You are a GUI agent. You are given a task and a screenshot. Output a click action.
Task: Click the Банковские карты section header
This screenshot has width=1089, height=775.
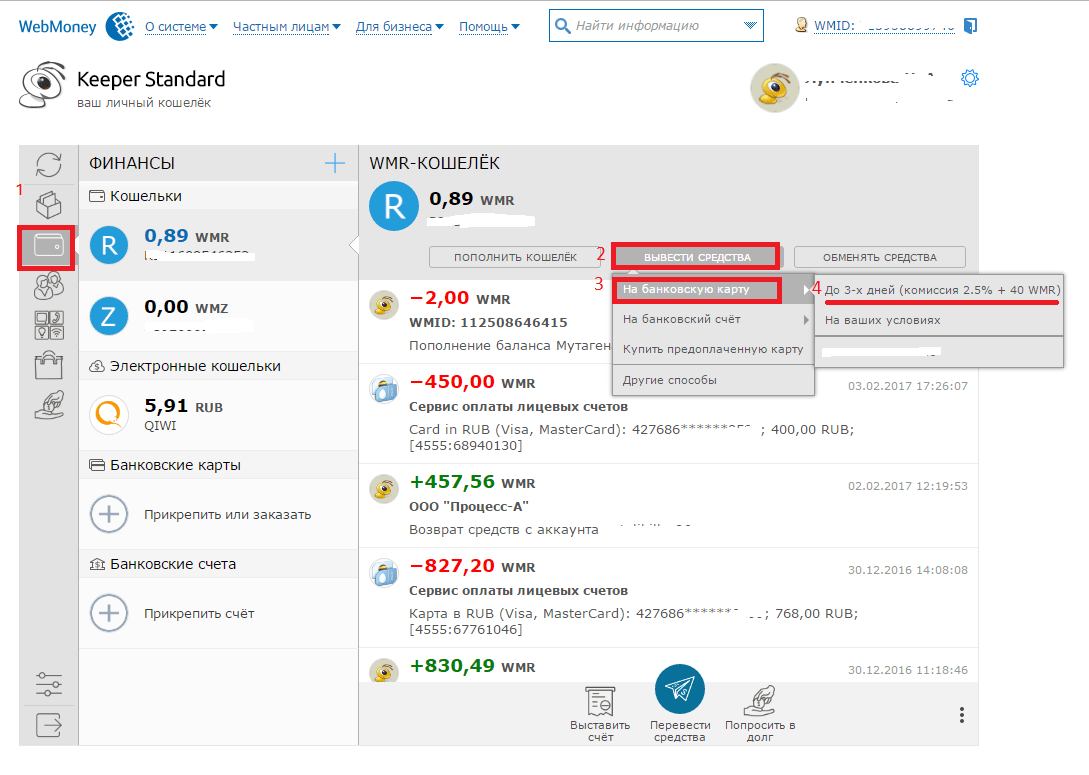click(x=219, y=465)
